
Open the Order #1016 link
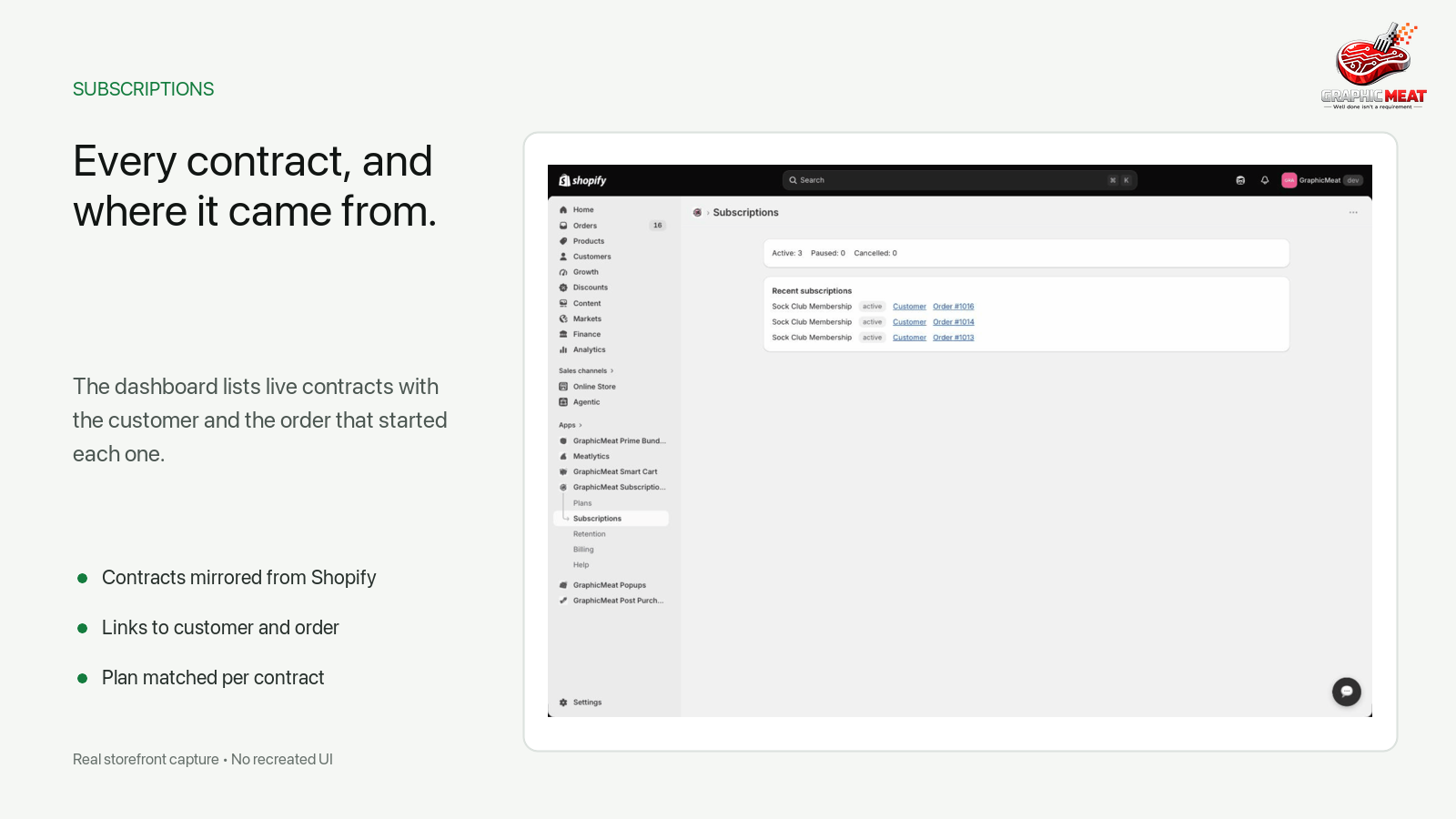pyautogui.click(x=954, y=307)
